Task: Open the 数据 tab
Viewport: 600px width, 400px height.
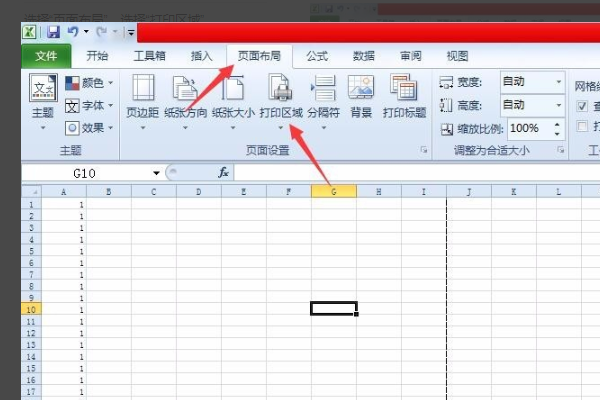Action: pyautogui.click(x=363, y=56)
